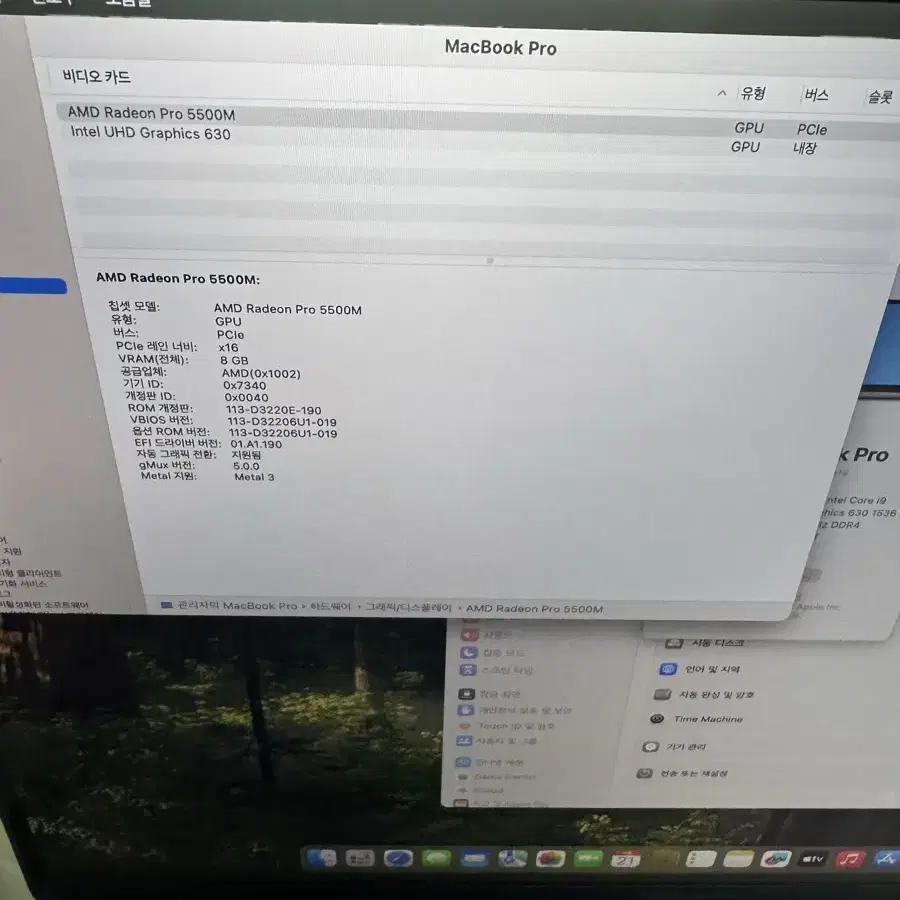Sort video cards by 슬롯 column header
Viewport: 900px width, 900px height.
(880, 97)
